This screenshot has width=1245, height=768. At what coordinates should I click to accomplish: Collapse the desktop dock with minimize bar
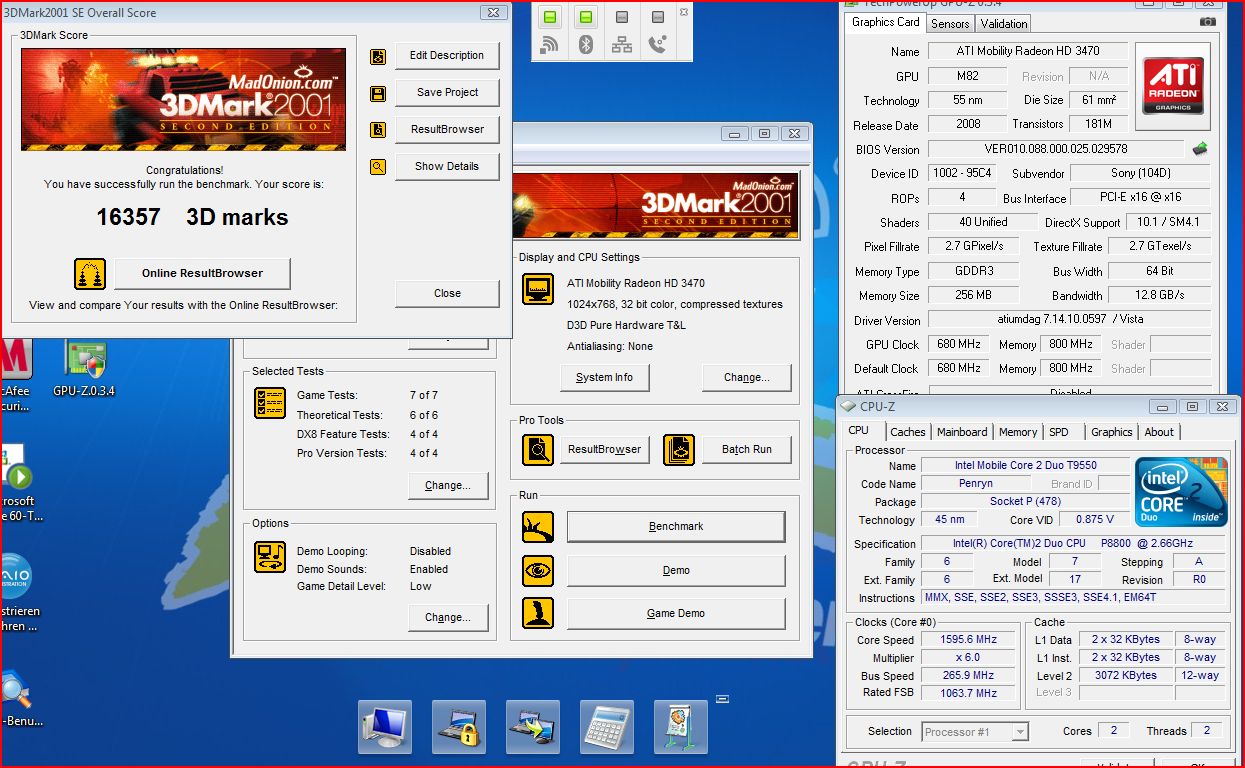722,698
